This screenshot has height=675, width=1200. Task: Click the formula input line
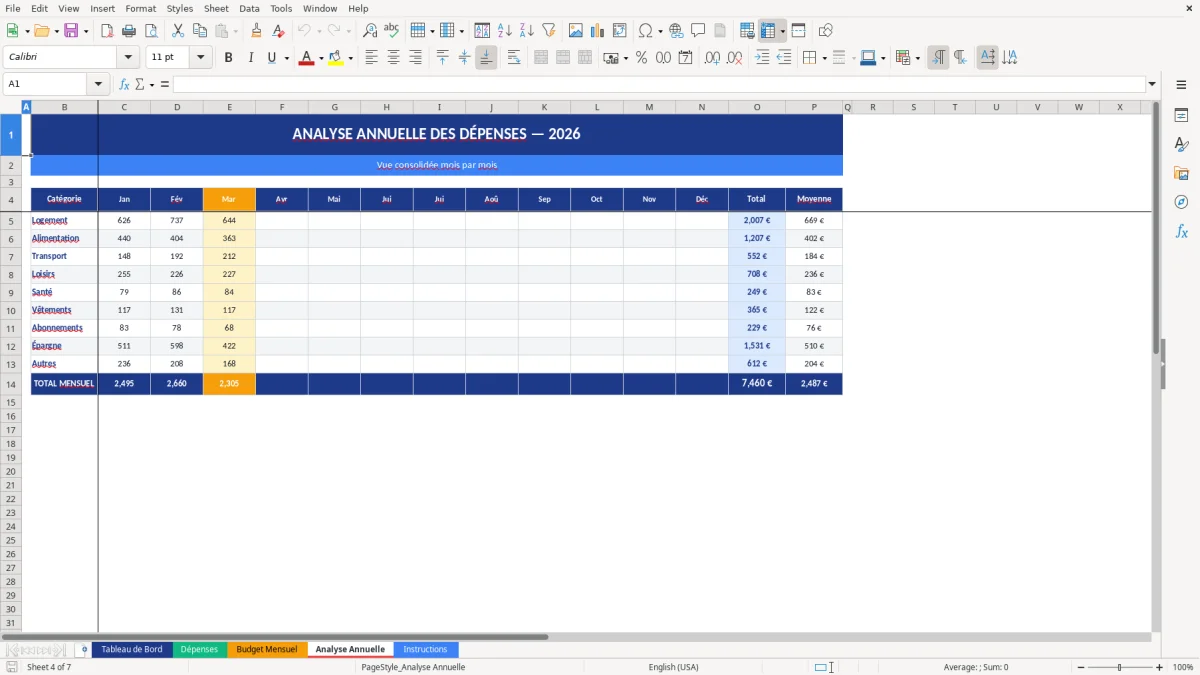658,84
